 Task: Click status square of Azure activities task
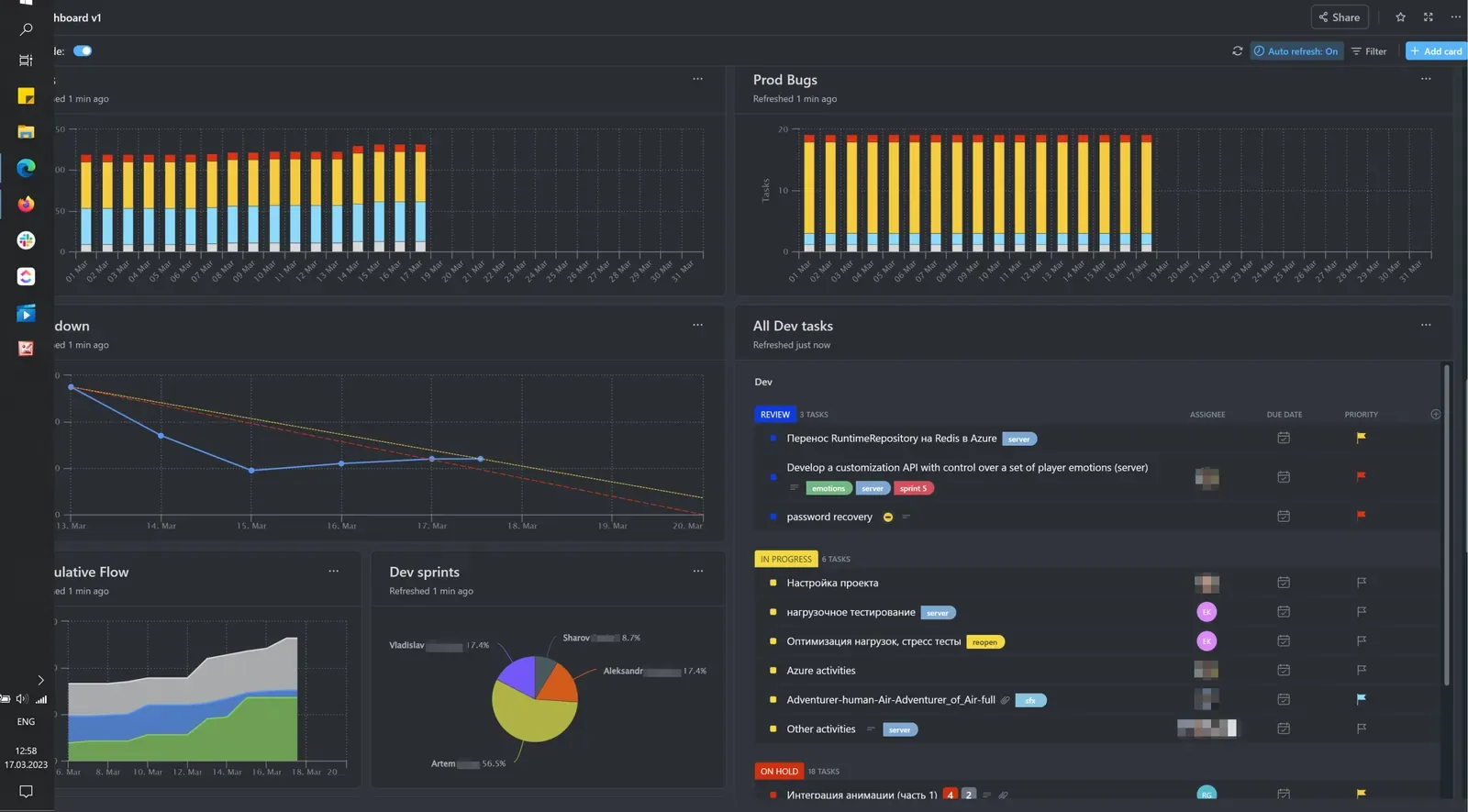[x=773, y=671]
